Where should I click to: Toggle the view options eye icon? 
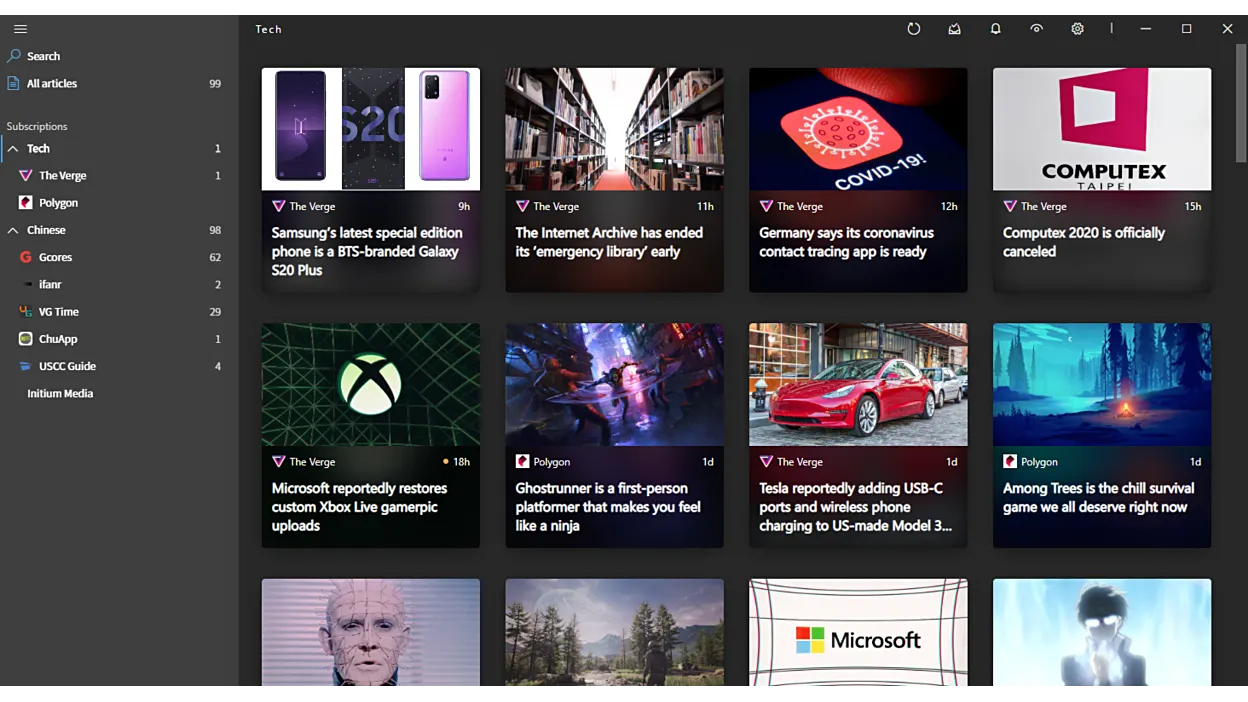pos(1036,29)
